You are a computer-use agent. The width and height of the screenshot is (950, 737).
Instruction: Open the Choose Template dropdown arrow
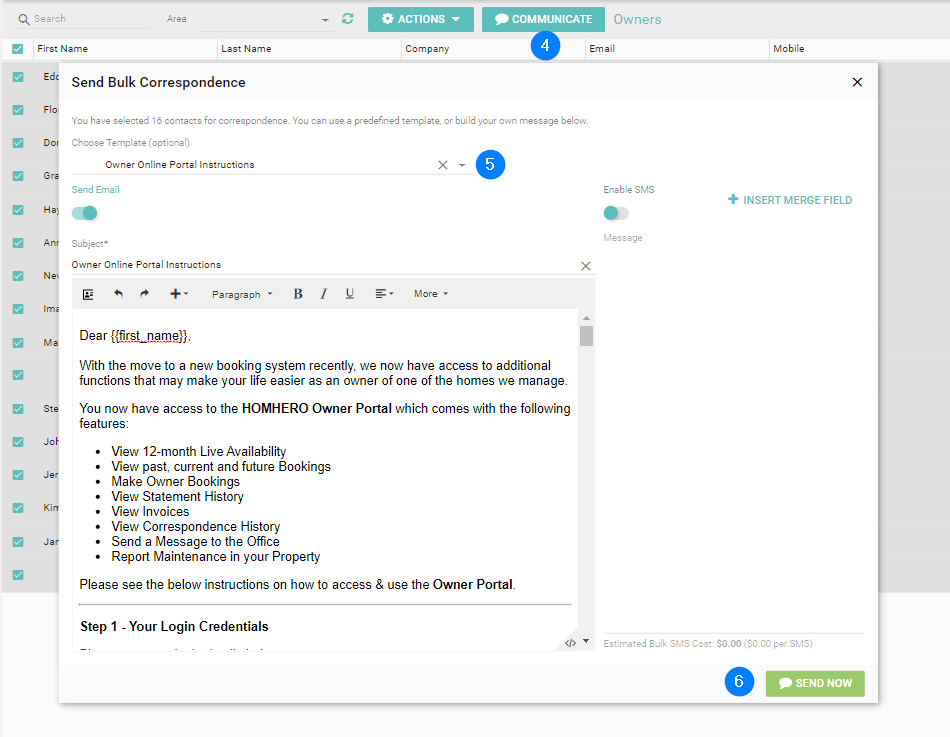point(462,165)
